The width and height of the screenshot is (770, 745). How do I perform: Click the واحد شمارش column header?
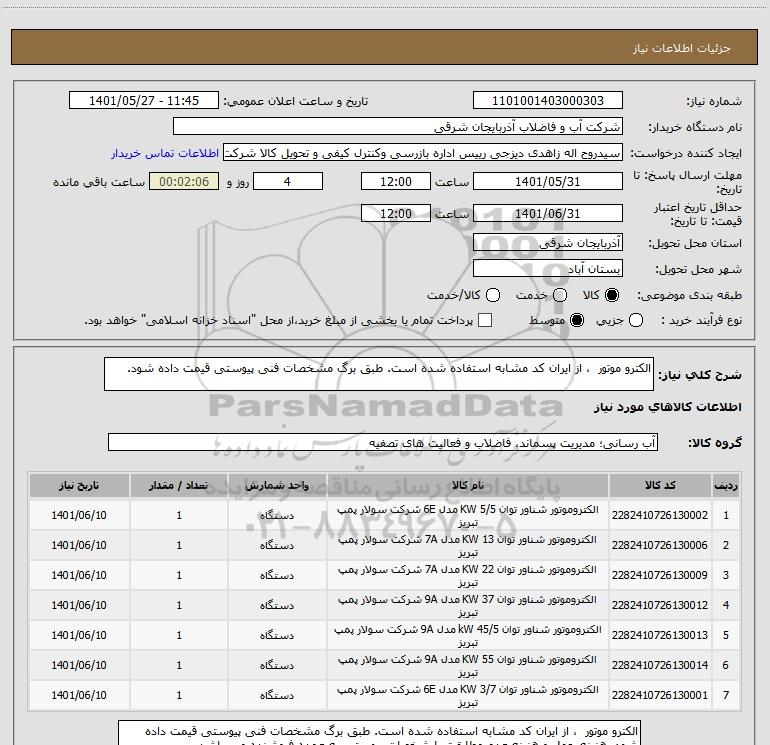pos(277,486)
